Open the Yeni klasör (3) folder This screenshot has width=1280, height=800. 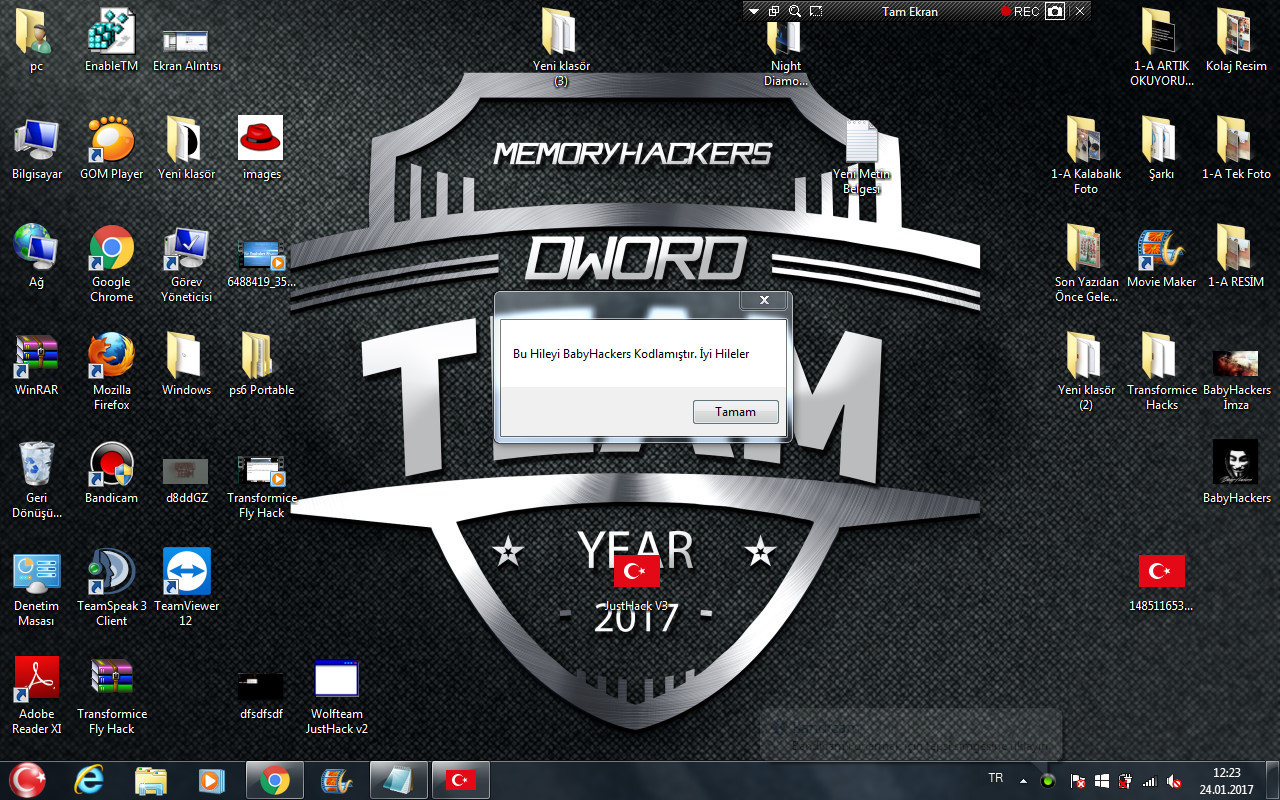[x=561, y=48]
